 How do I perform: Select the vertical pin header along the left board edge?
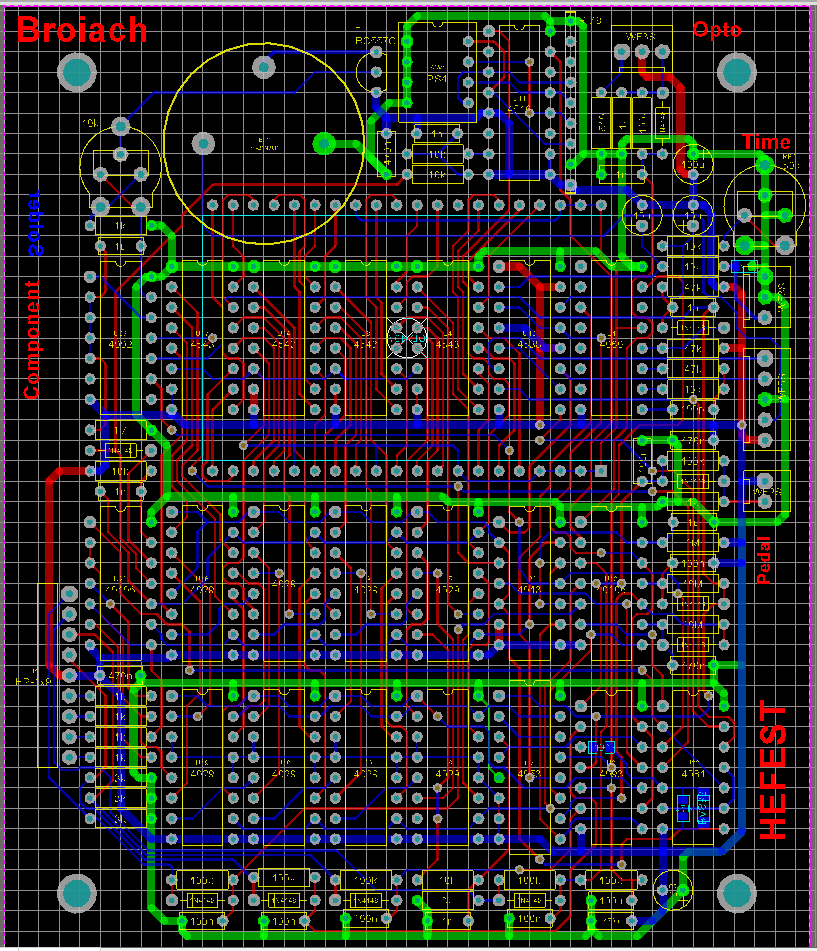point(59,676)
